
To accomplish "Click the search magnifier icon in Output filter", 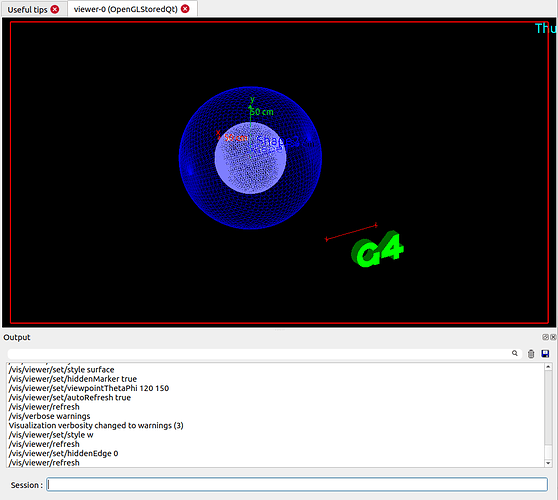I will [515, 353].
